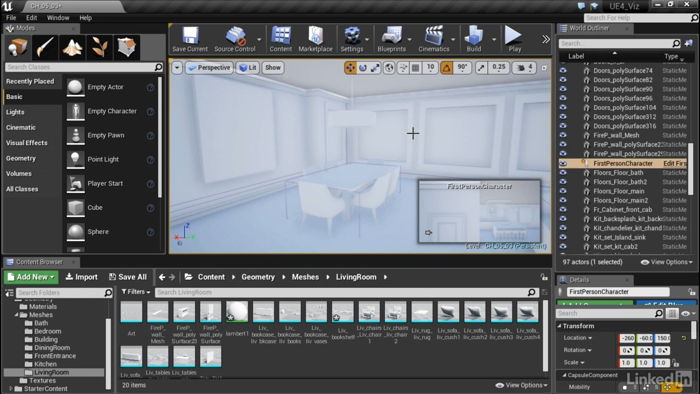
Task: Click the Import button
Action: click(82, 277)
